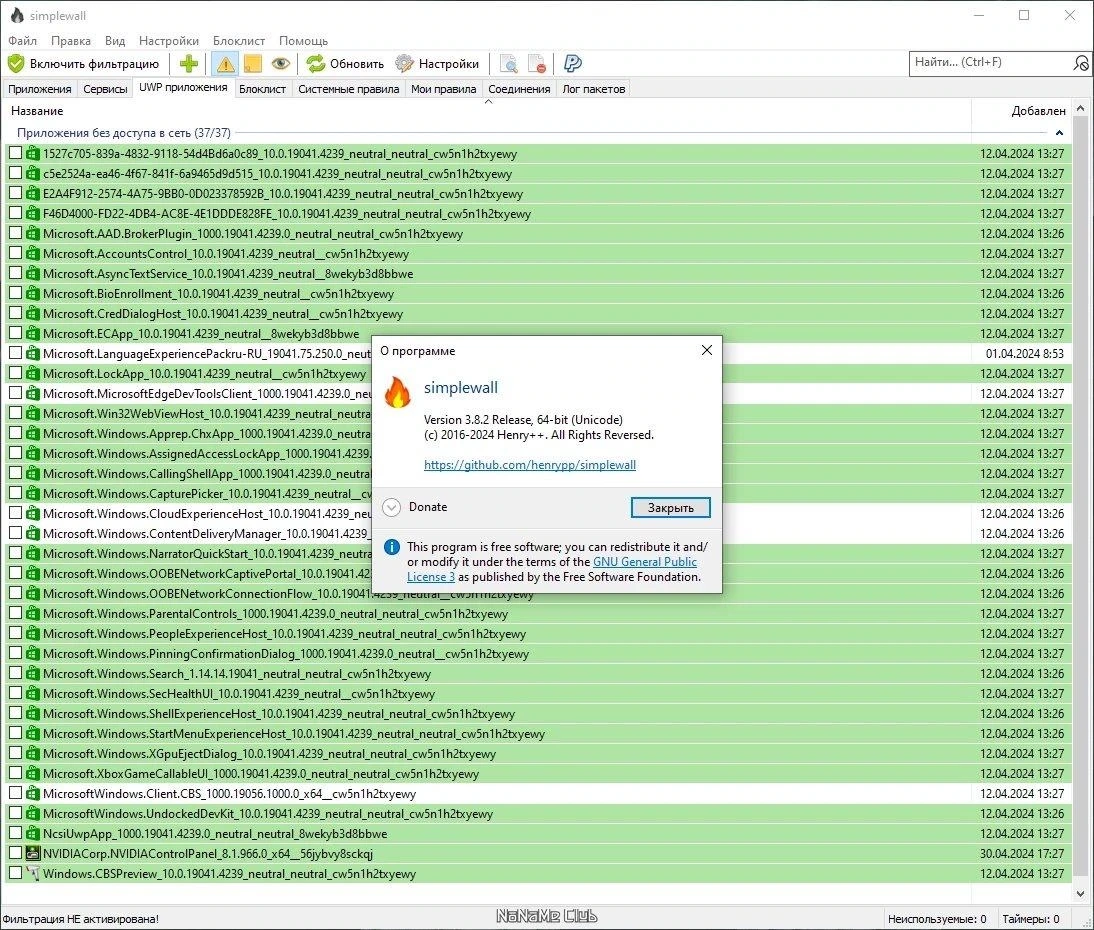This screenshot has height=930, width=1094.
Task: Check the Microsoft.AccountsControl checkbox
Action: click(15, 253)
